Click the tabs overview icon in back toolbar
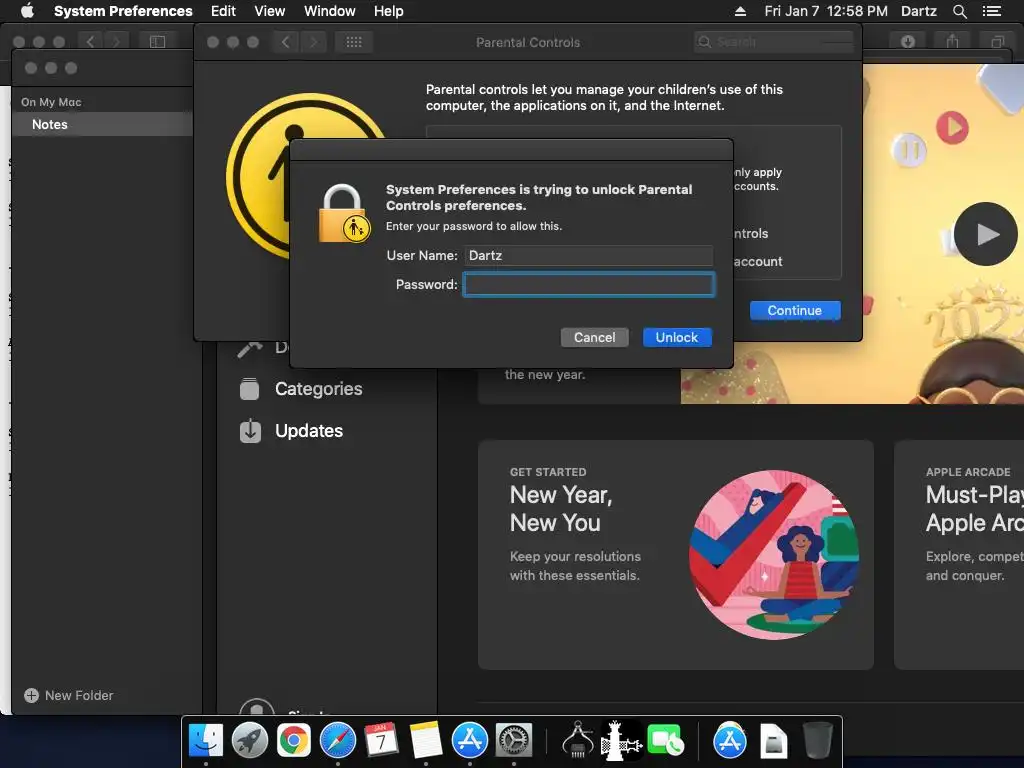This screenshot has width=1024, height=768. pyautogui.click(x=997, y=42)
